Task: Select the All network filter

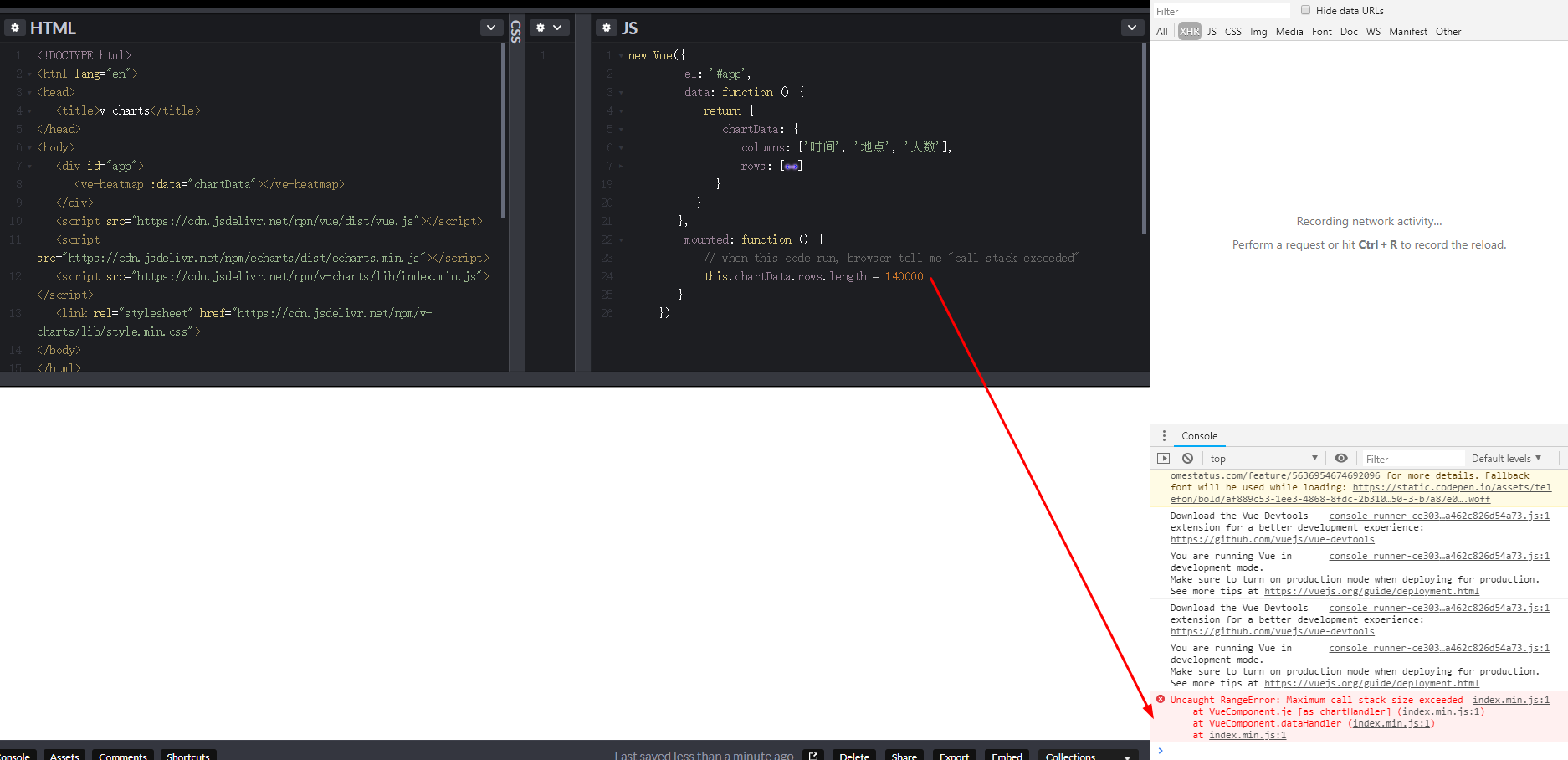Action: coord(1162,32)
